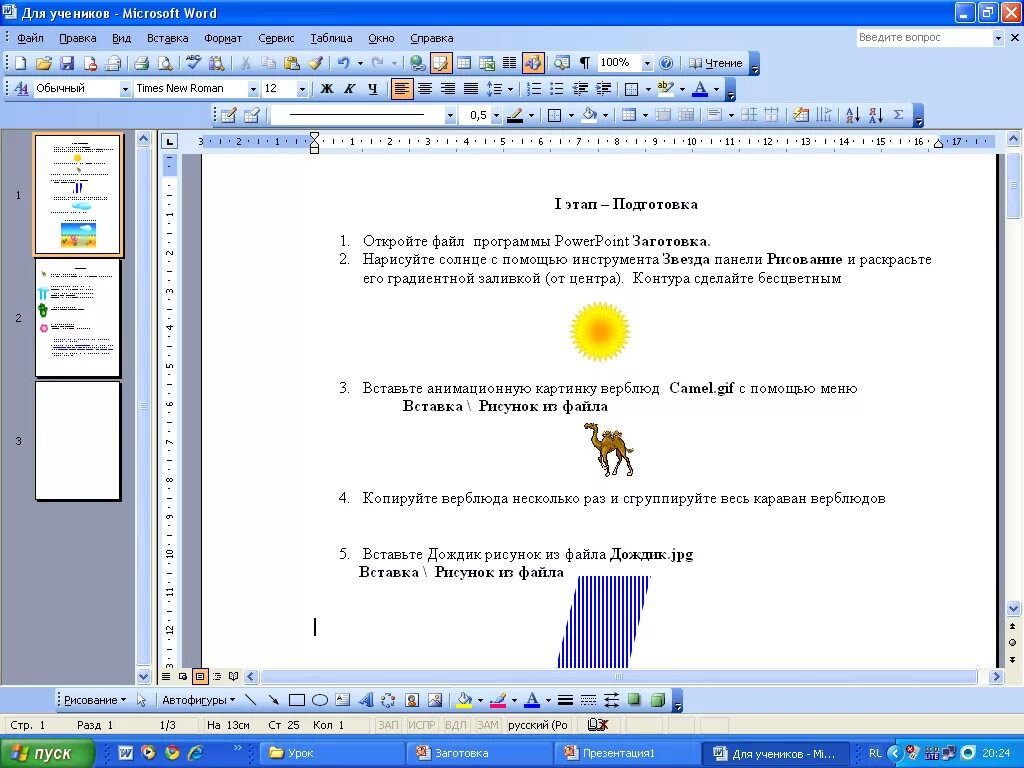Pick font color A on the formatting toolbar
The width and height of the screenshot is (1024, 768).
pyautogui.click(x=699, y=88)
